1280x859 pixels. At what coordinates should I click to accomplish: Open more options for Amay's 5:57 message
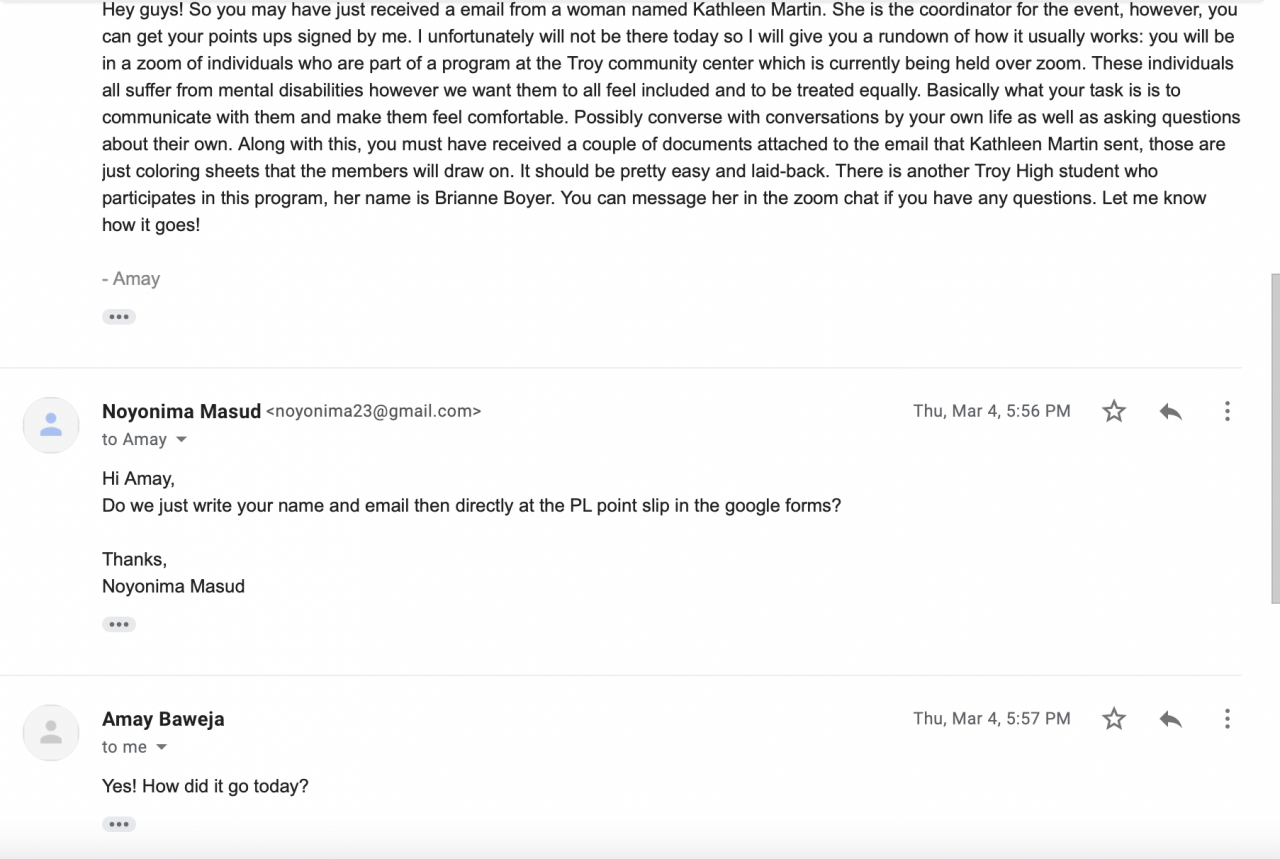coord(1227,719)
